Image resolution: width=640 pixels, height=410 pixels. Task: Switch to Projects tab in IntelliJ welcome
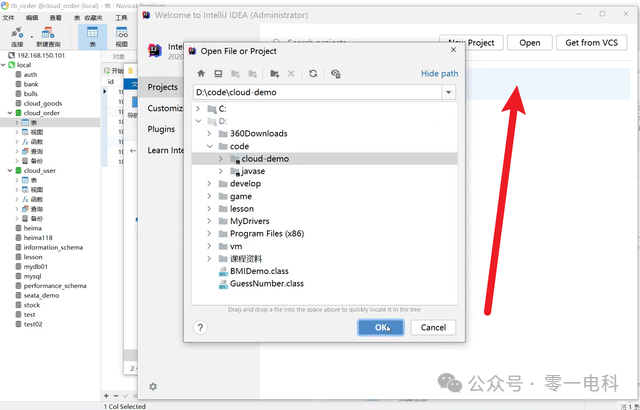(162, 87)
